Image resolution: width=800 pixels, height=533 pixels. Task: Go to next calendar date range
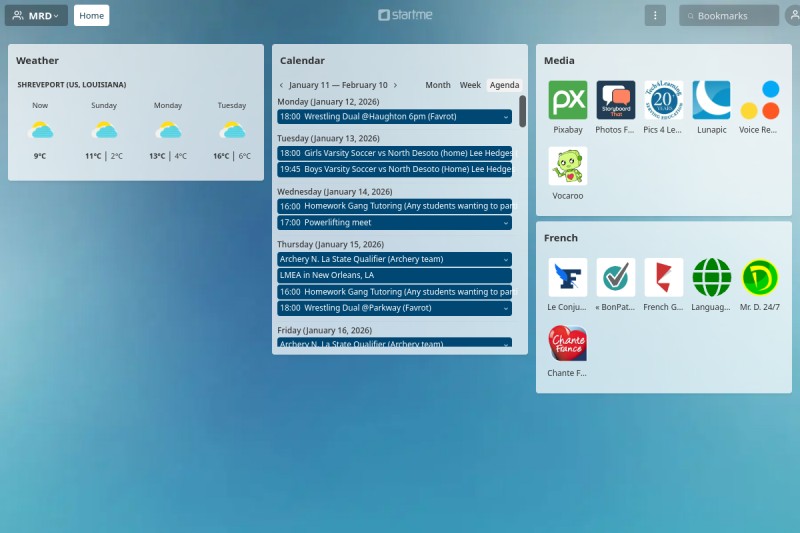coord(395,86)
